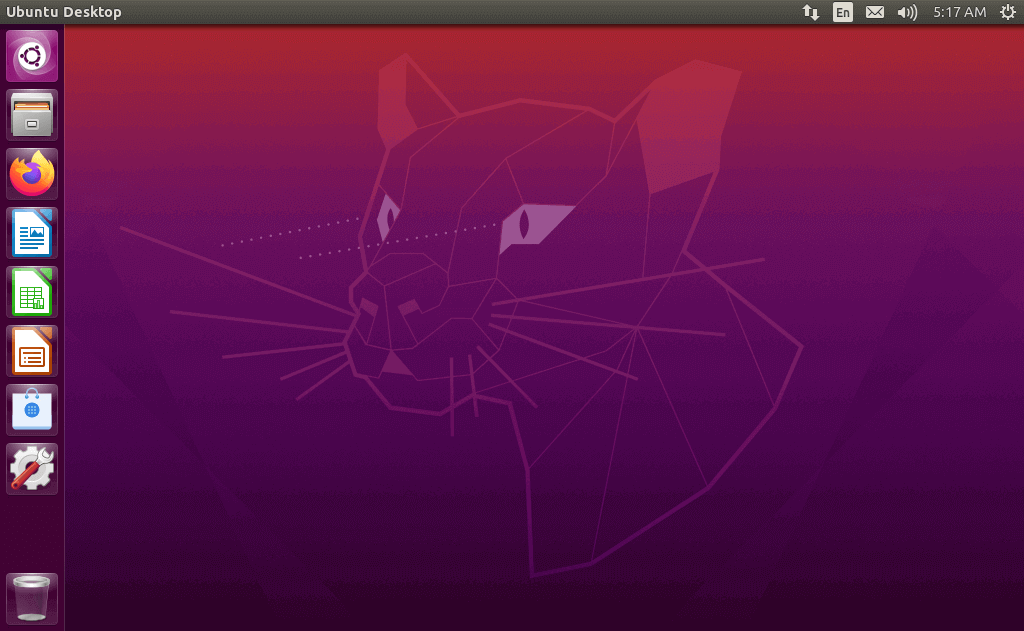Show the messaging envelope menu

(x=875, y=12)
